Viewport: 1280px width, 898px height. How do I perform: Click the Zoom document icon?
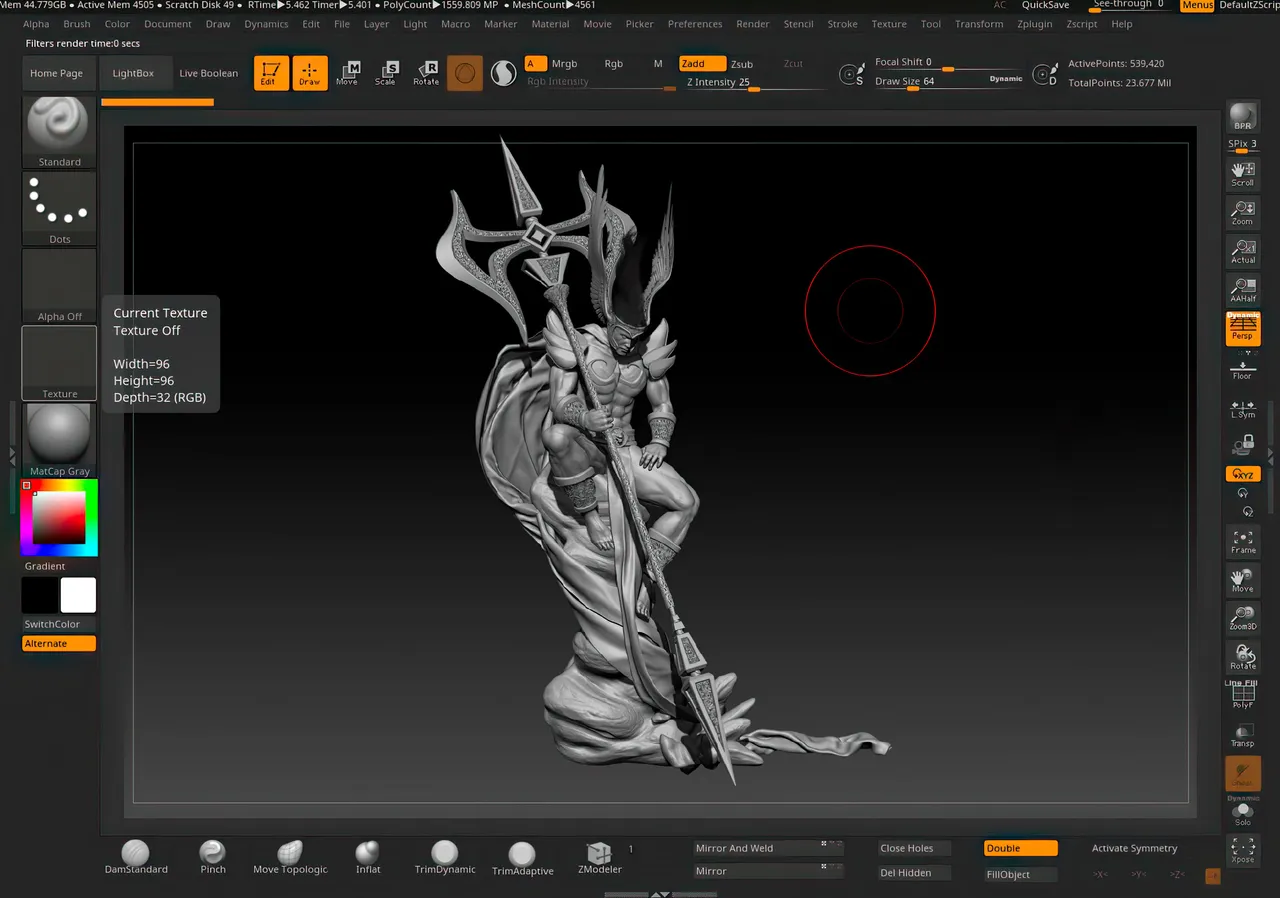point(1243,212)
